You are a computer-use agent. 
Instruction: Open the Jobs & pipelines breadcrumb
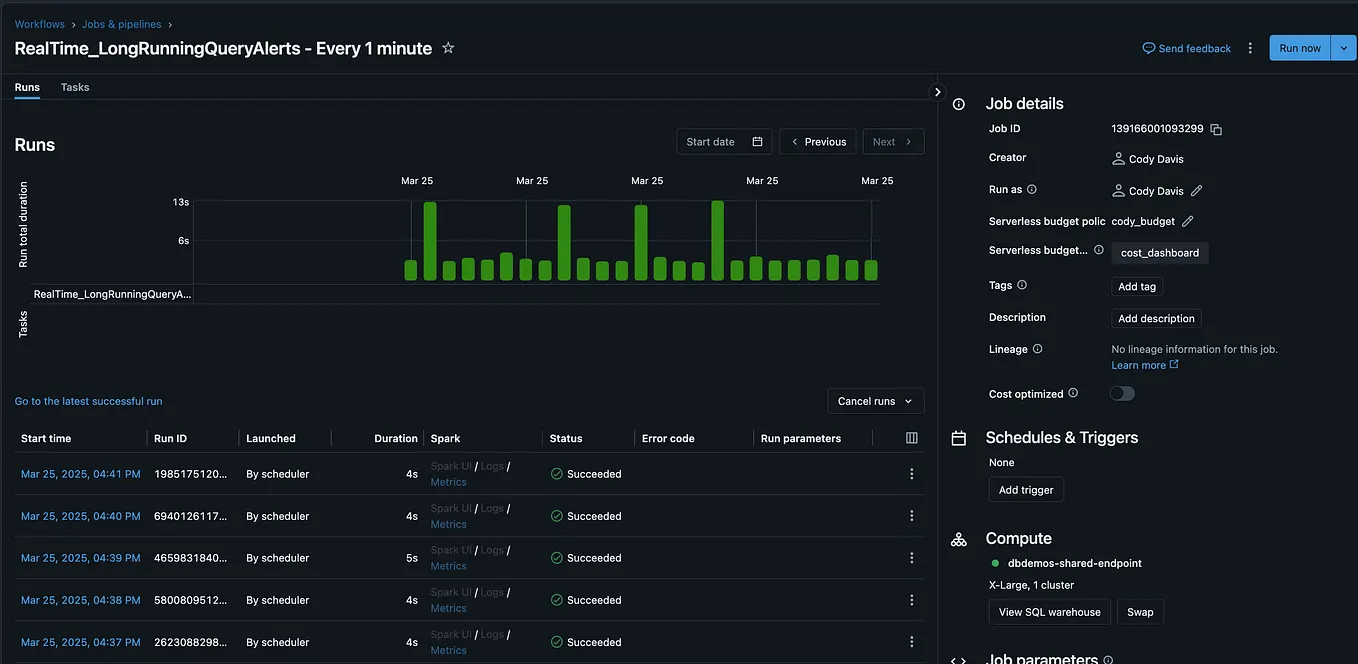click(x=120, y=23)
